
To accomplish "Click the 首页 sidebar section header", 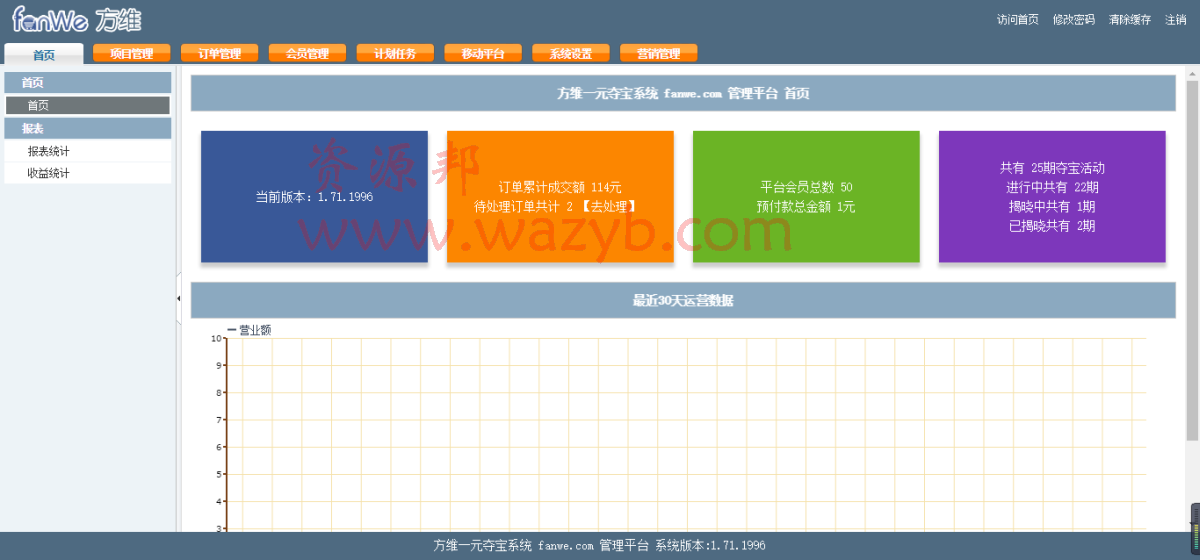I will [x=88, y=82].
